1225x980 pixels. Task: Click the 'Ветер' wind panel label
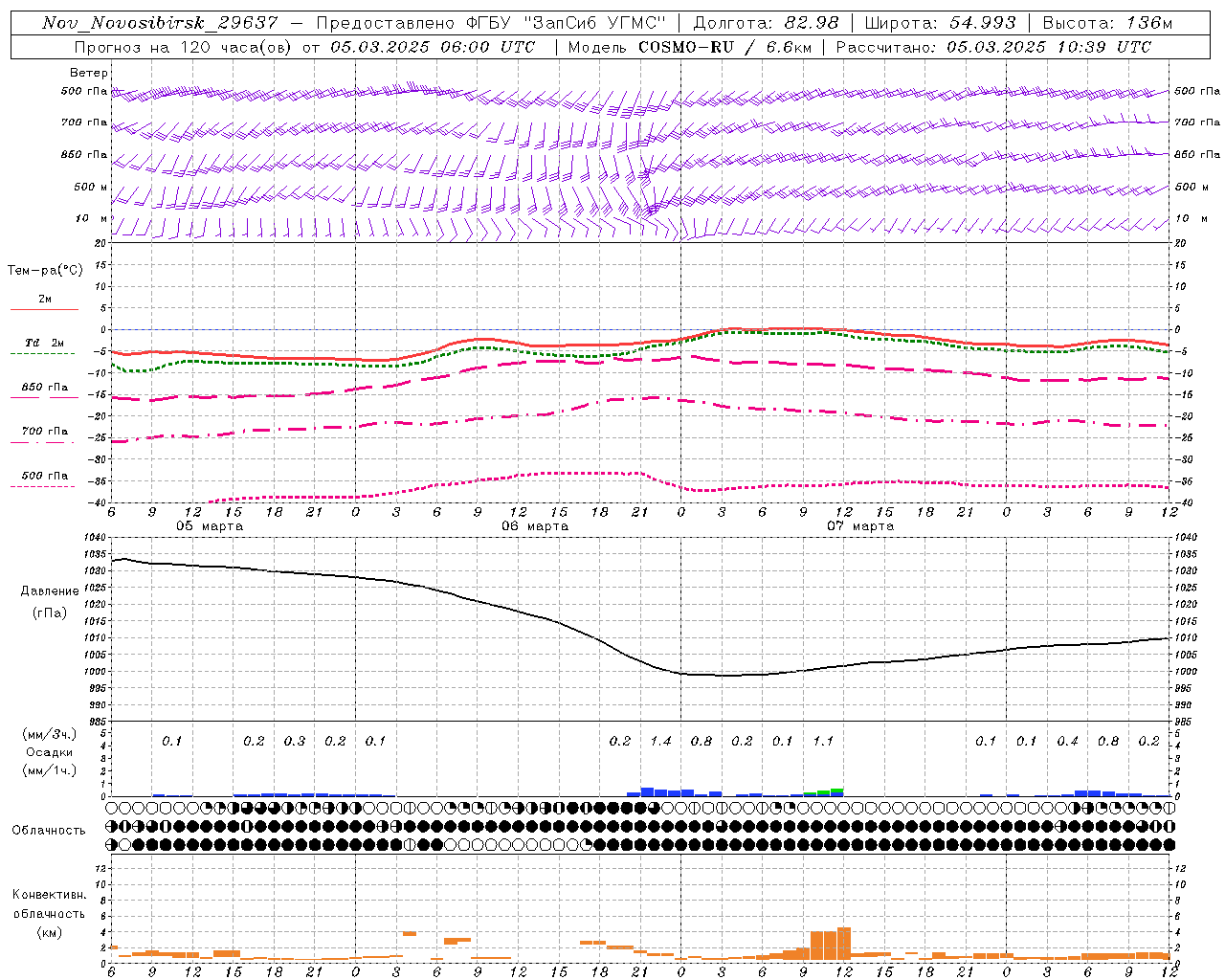(x=89, y=73)
